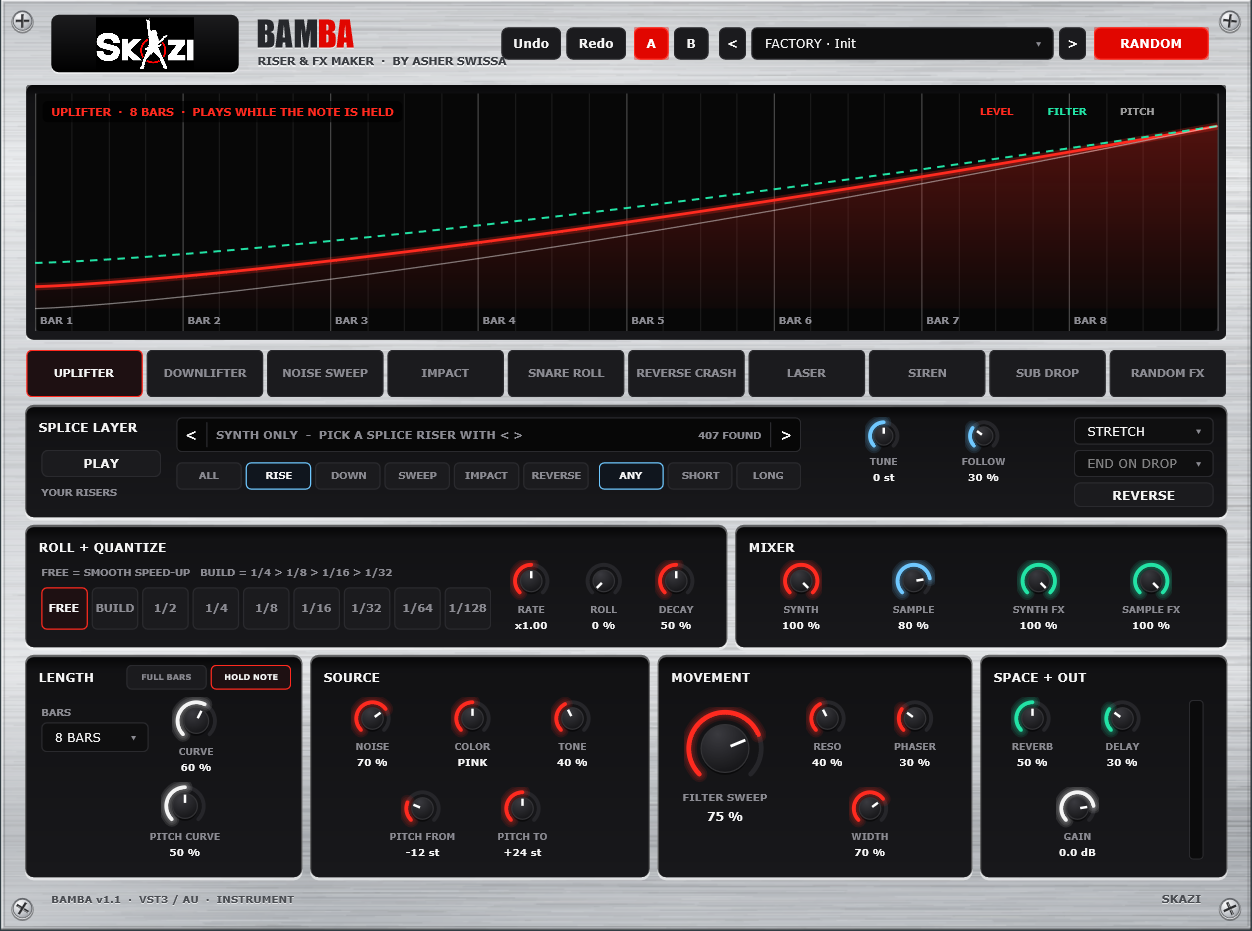Image resolution: width=1252 pixels, height=931 pixels.
Task: Click Play in the Splice Layer
Action: (101, 463)
